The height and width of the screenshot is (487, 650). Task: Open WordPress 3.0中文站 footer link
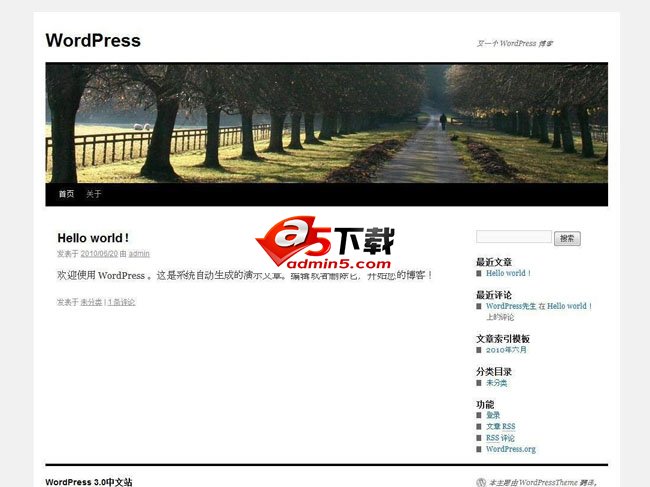(89, 482)
